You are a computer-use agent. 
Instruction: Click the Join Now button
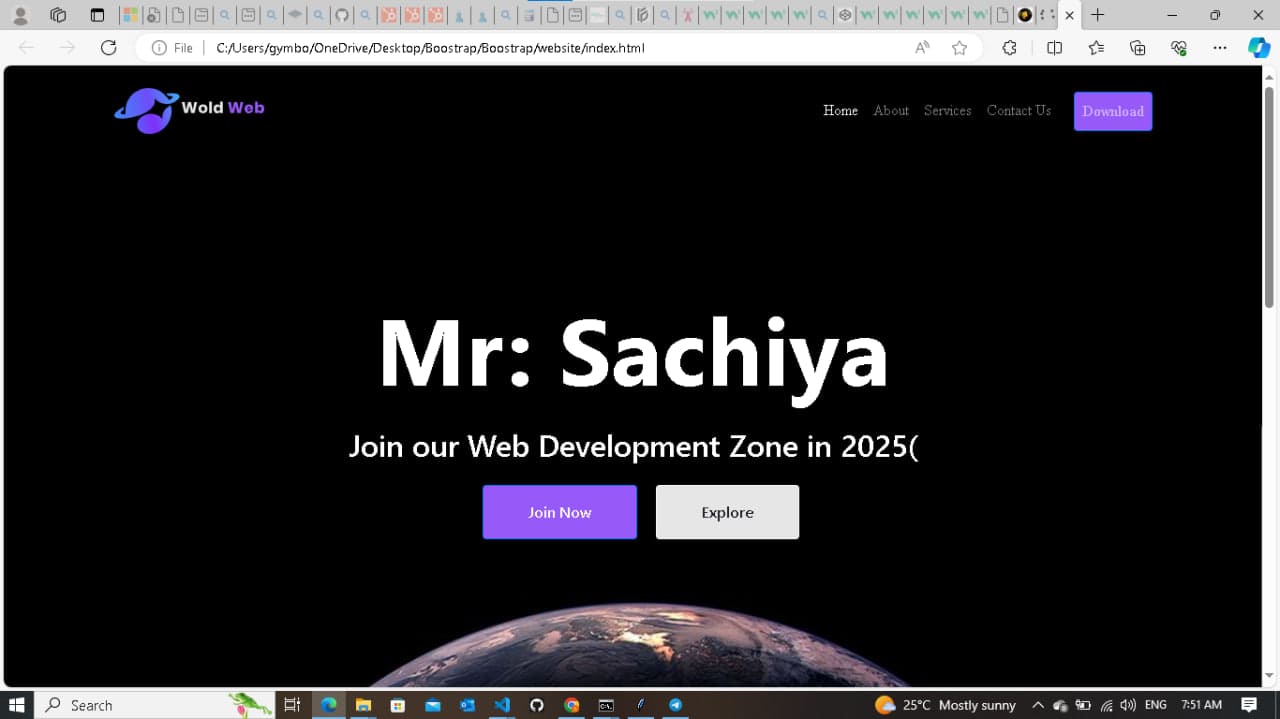pyautogui.click(x=559, y=512)
